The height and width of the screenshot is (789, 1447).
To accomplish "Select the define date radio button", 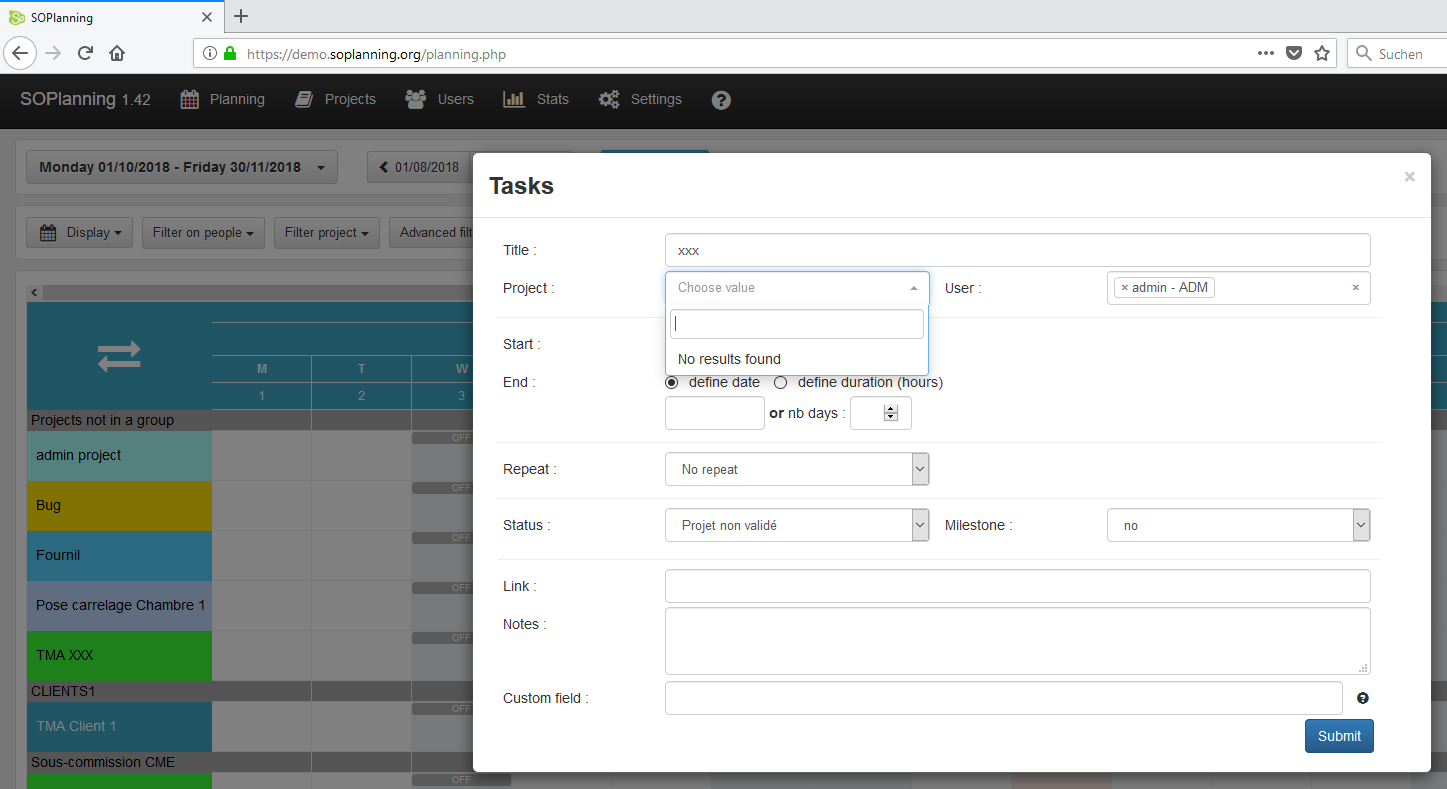I will click(x=671, y=382).
